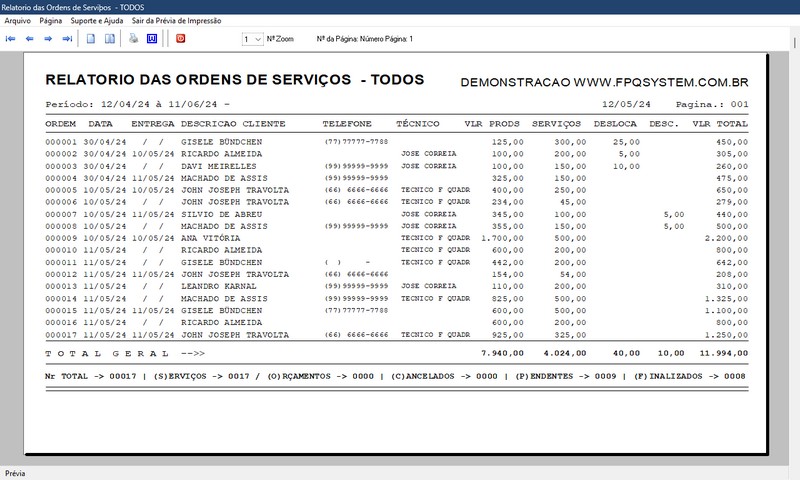Go to the first page arrow

pyautogui.click(x=11, y=39)
